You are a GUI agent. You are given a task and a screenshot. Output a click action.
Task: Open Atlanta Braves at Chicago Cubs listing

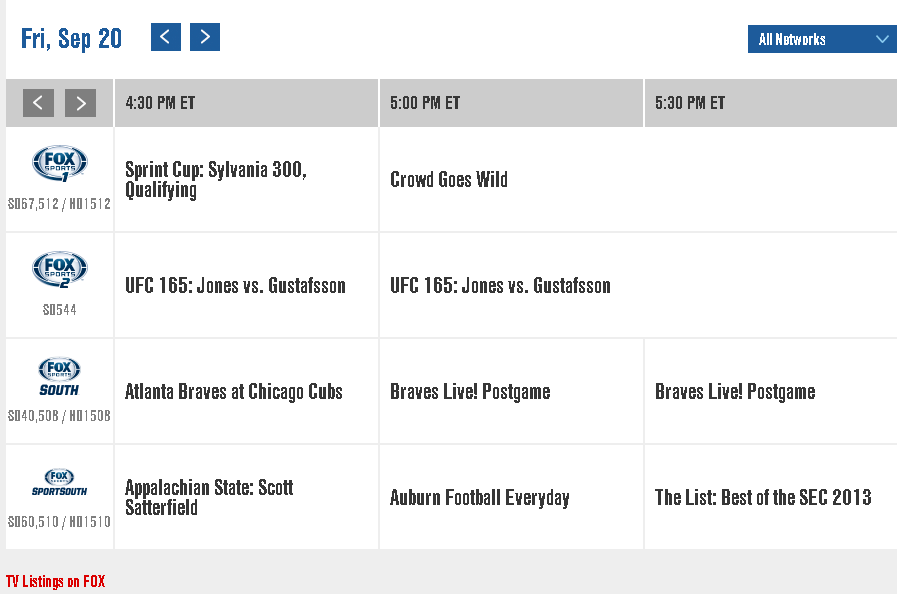coord(234,392)
